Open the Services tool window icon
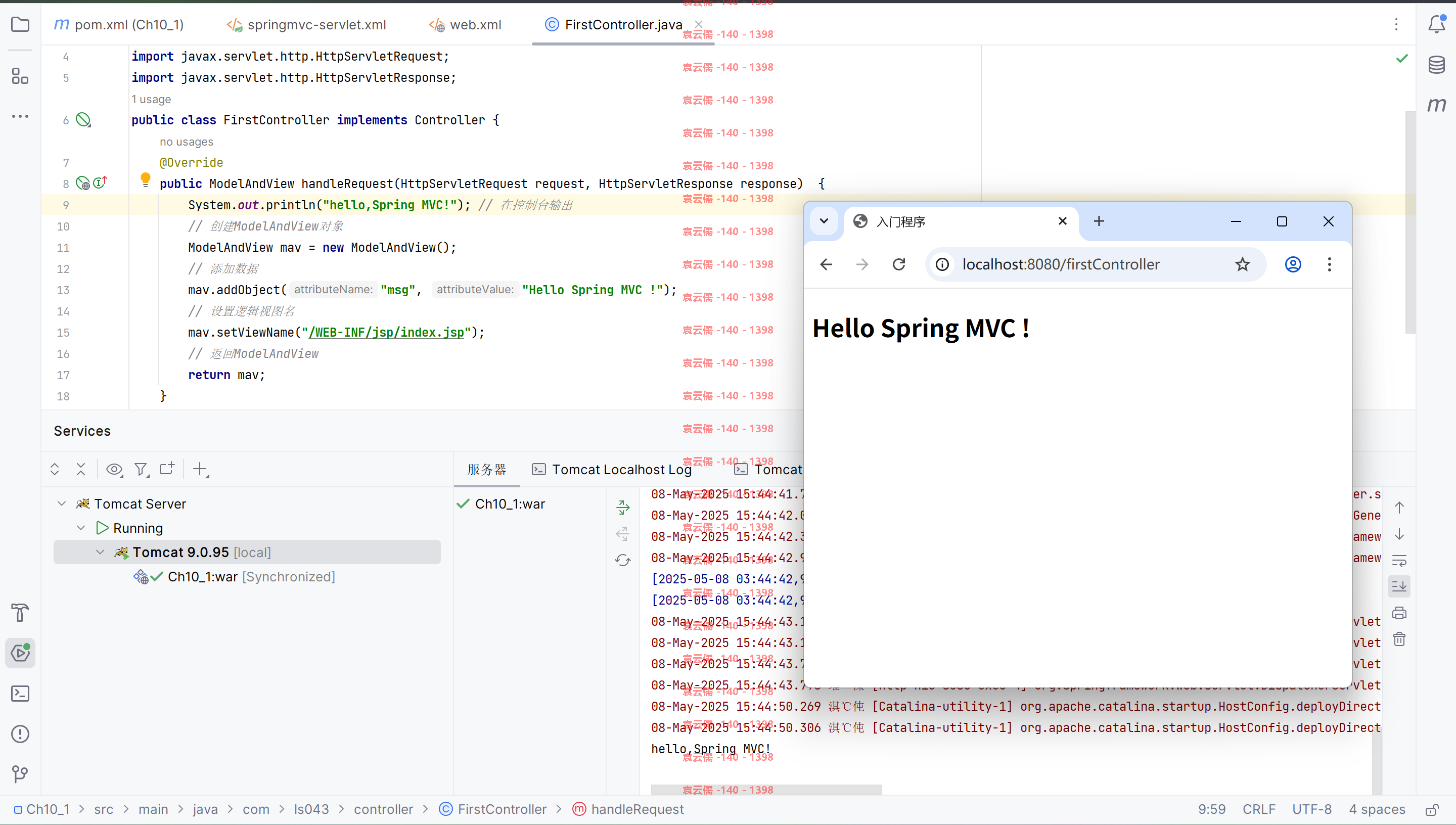 tap(20, 653)
